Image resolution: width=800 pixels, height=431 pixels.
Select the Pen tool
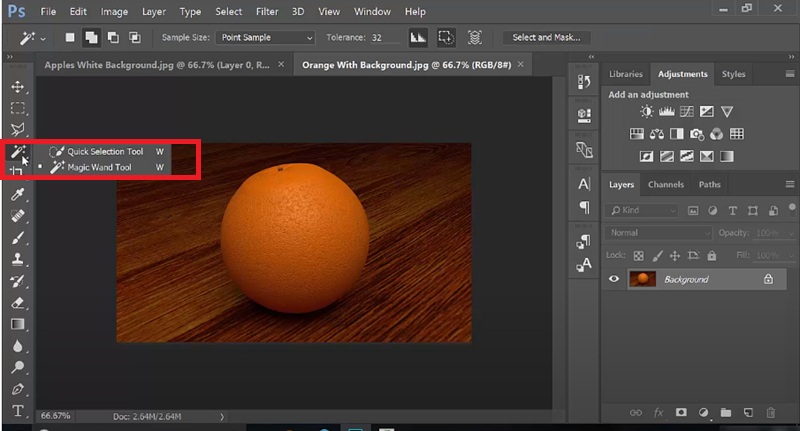tap(17, 389)
